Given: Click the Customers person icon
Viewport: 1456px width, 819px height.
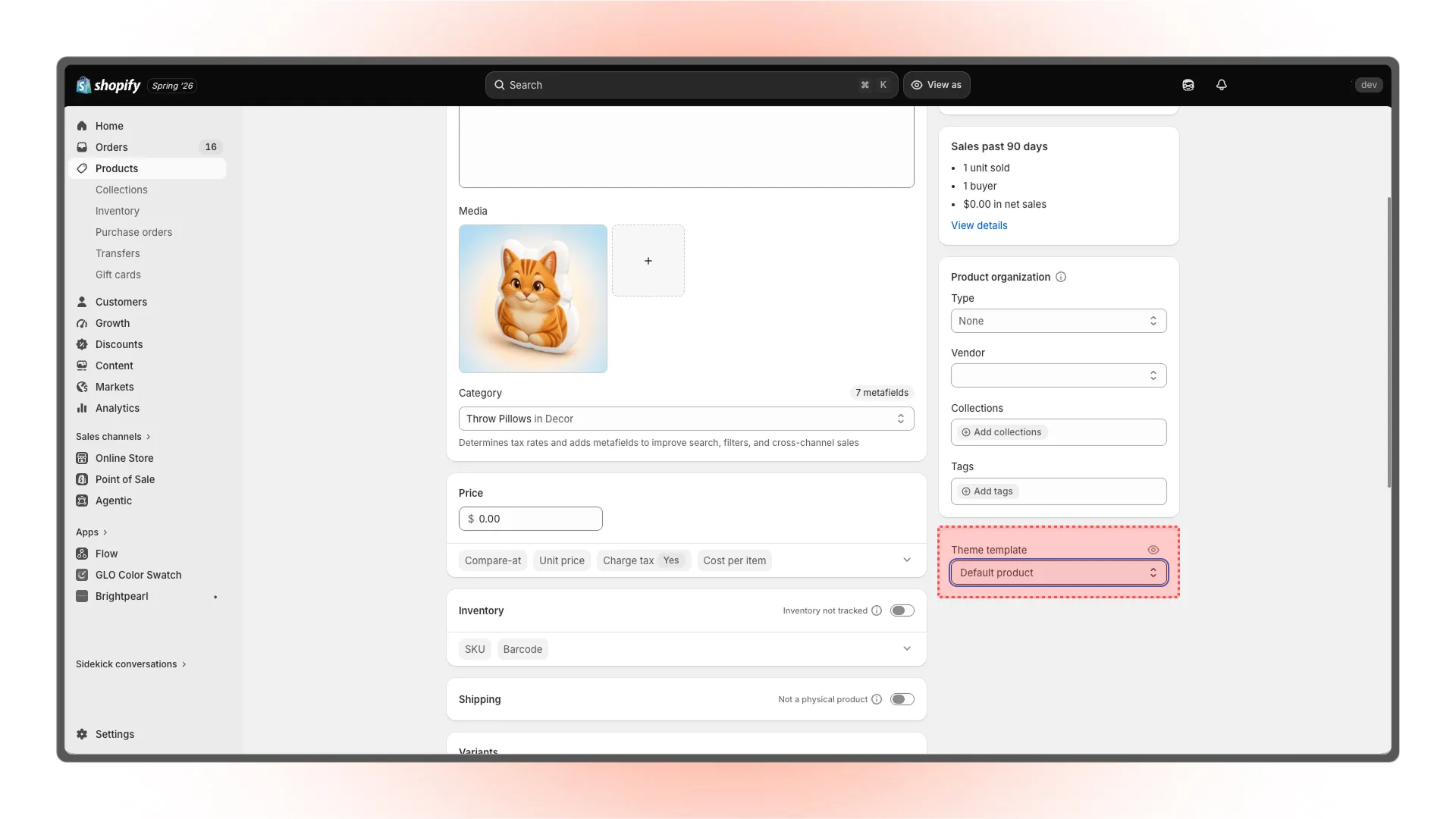Looking at the screenshot, I should (x=82, y=302).
